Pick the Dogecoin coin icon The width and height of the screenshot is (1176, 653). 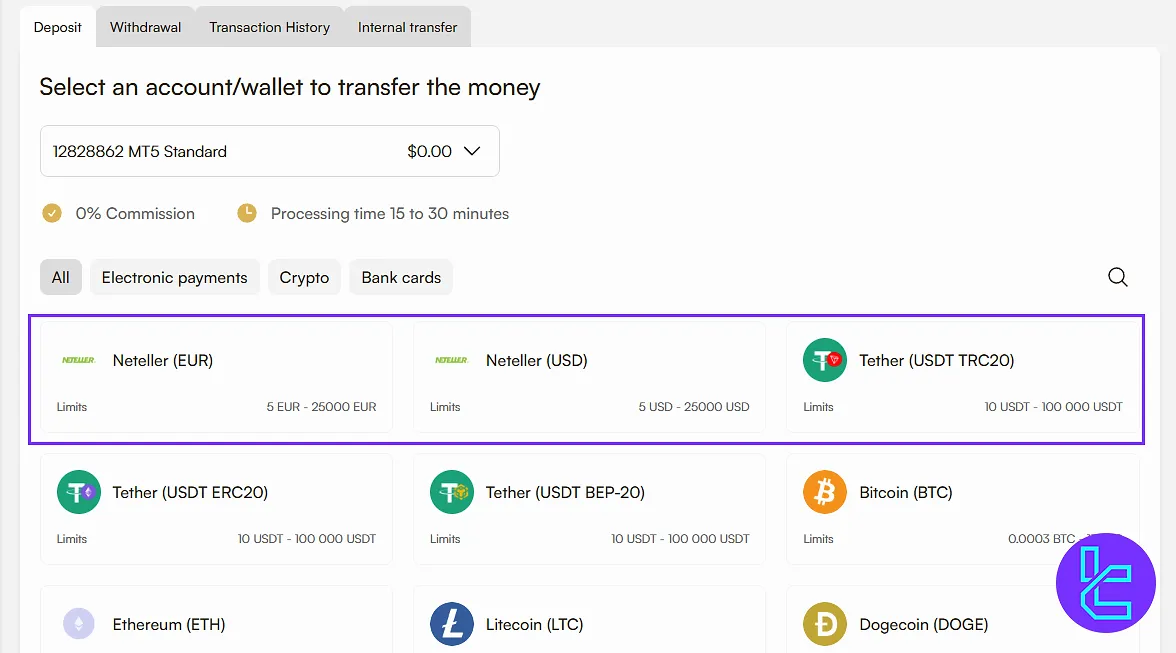[825, 624]
